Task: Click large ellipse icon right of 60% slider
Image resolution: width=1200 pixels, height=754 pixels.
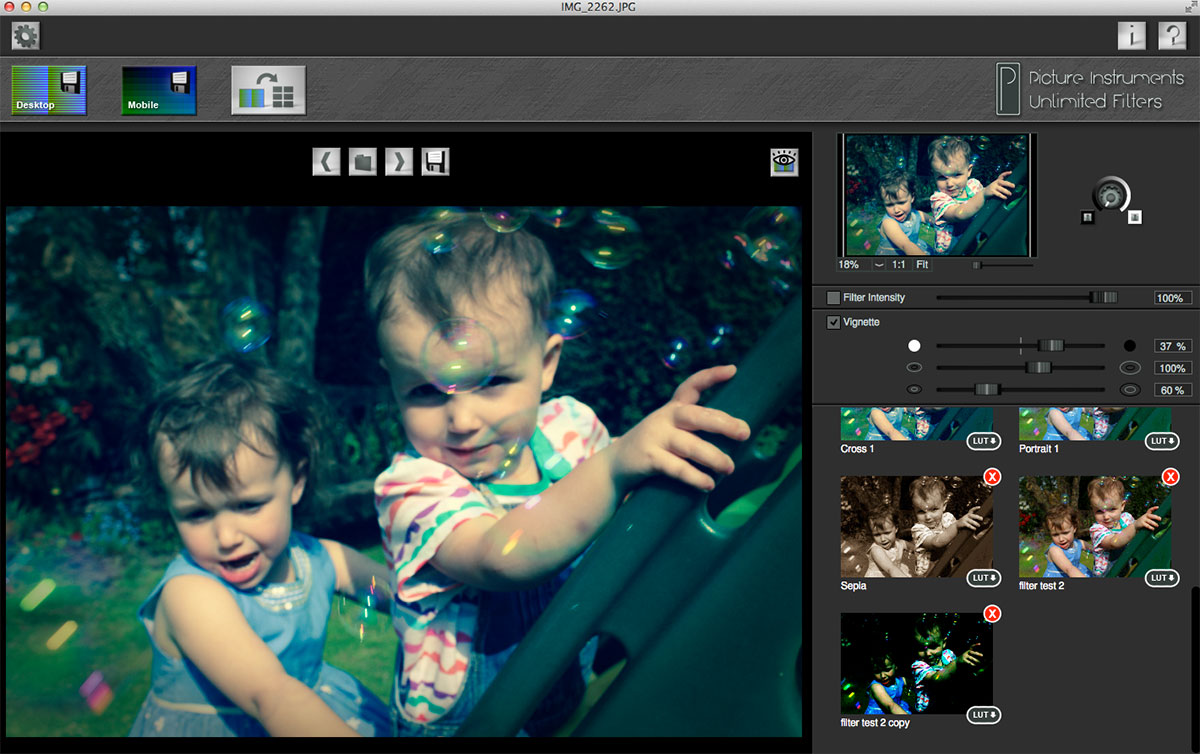Action: 1130,389
